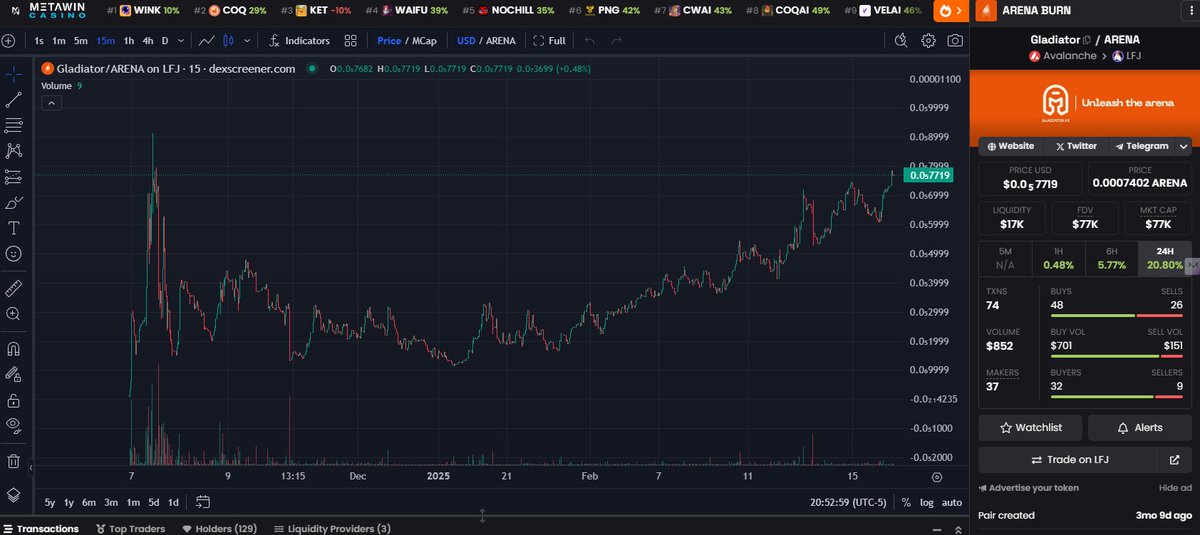Switch chart to Full screen
The width and height of the screenshot is (1200, 535).
(x=549, y=41)
